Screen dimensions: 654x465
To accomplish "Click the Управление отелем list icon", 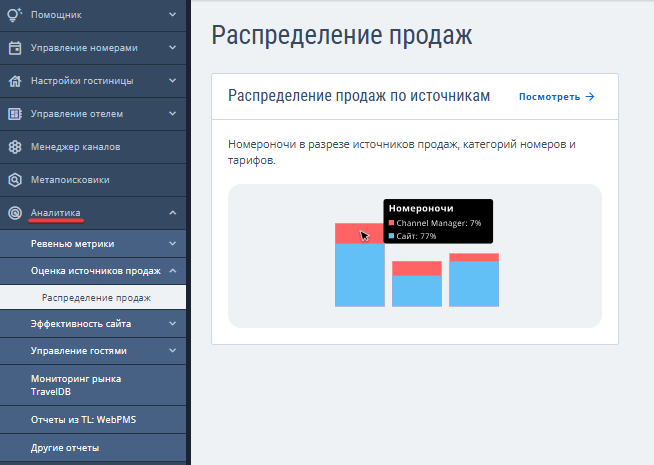I will [x=15, y=113].
